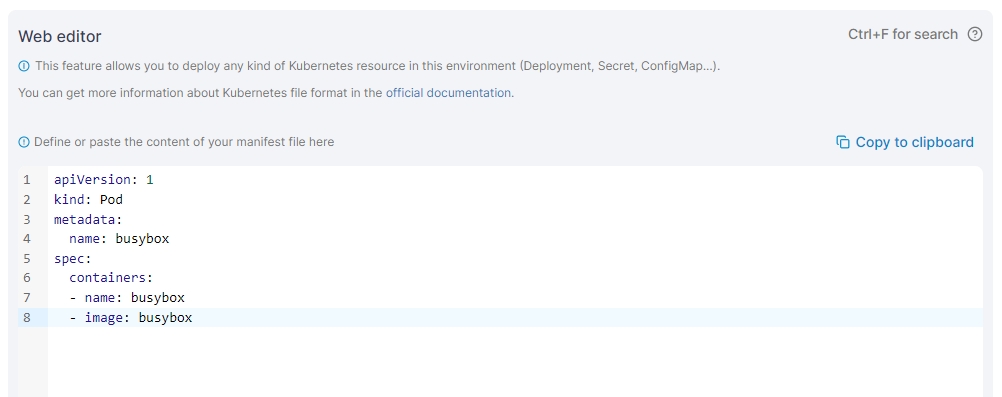Click the 'Web editor' heading

pos(59,36)
